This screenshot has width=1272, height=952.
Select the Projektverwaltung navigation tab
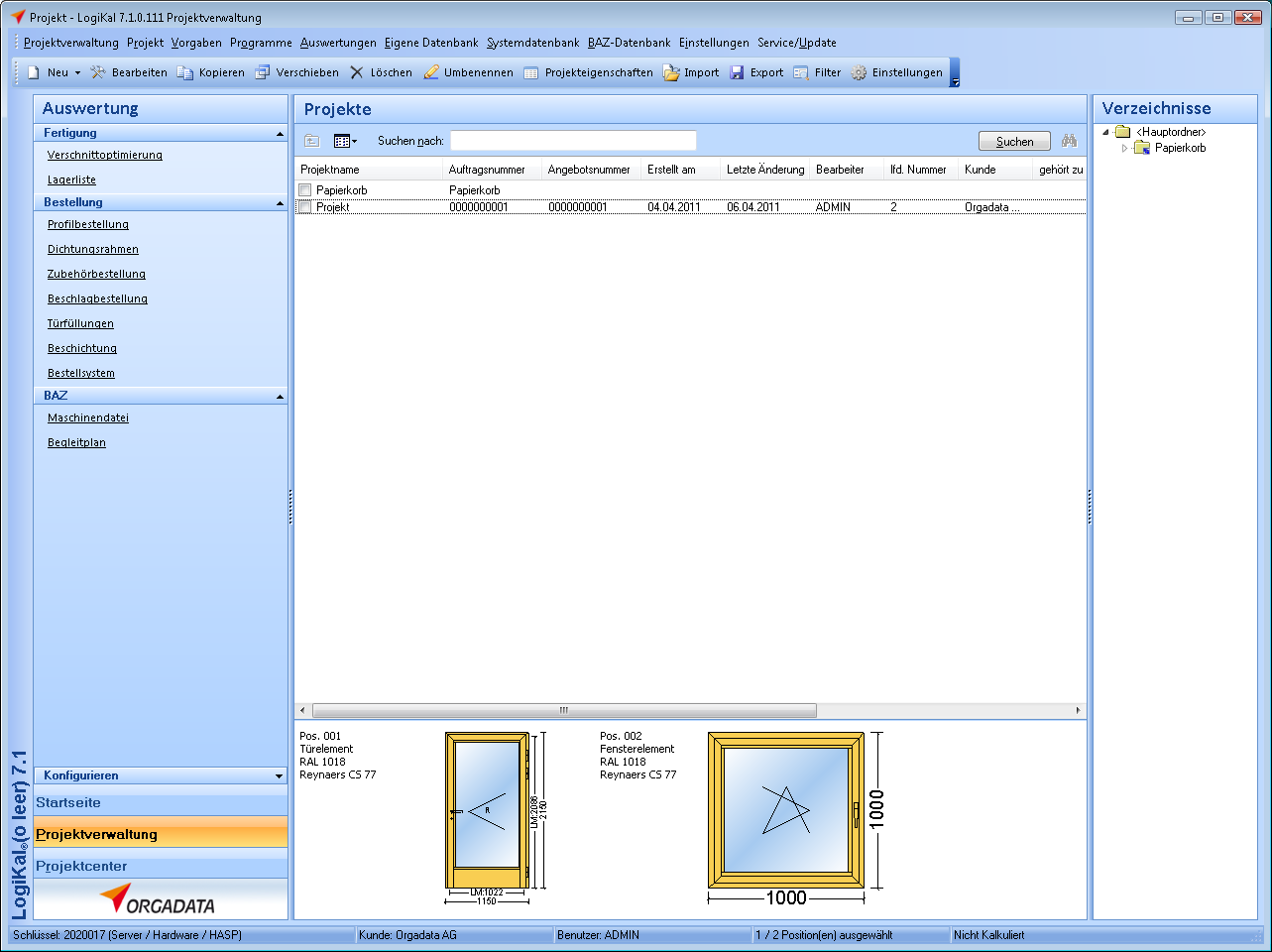[x=161, y=834]
